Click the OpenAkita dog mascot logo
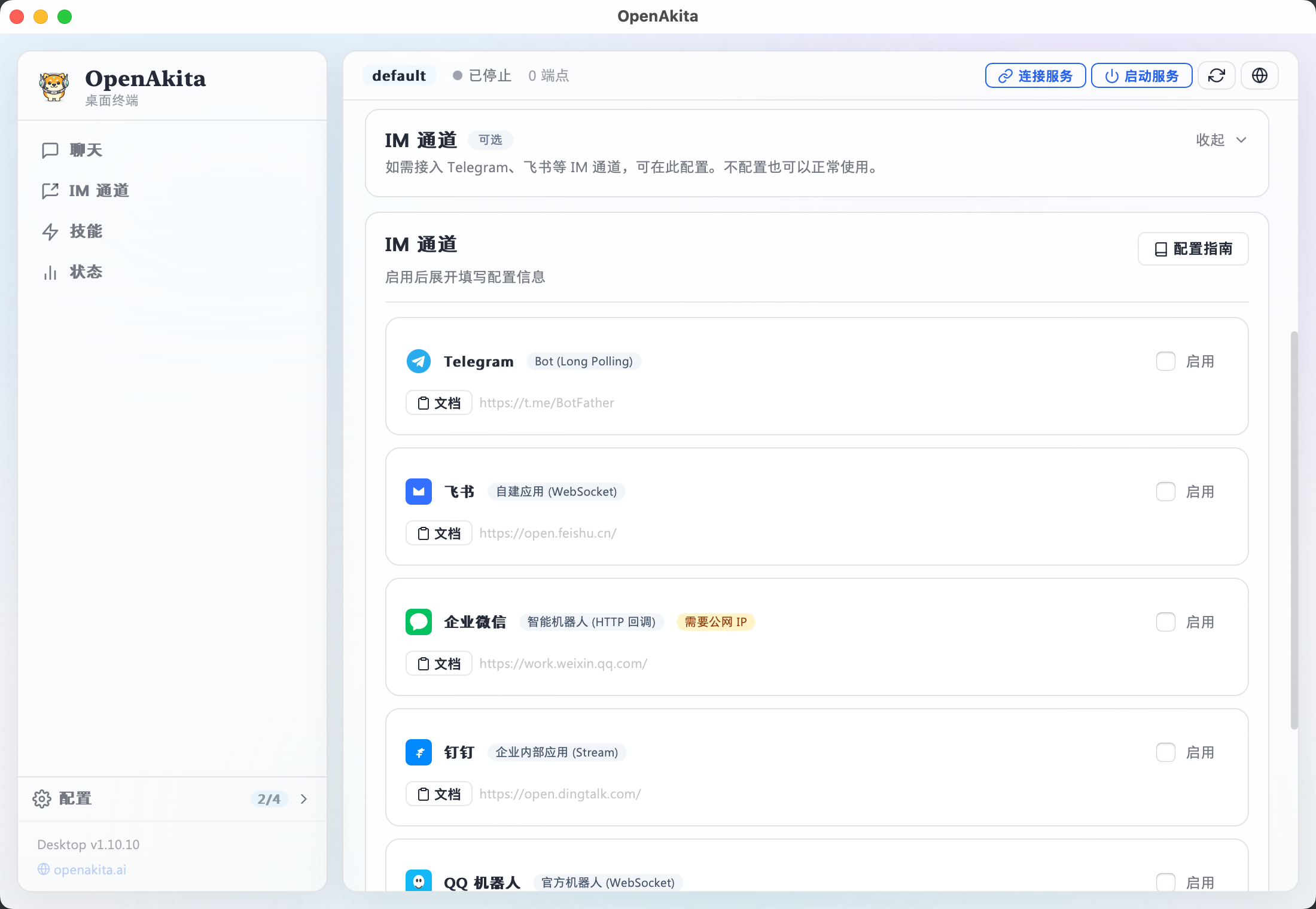This screenshot has height=909, width=1316. (54, 87)
